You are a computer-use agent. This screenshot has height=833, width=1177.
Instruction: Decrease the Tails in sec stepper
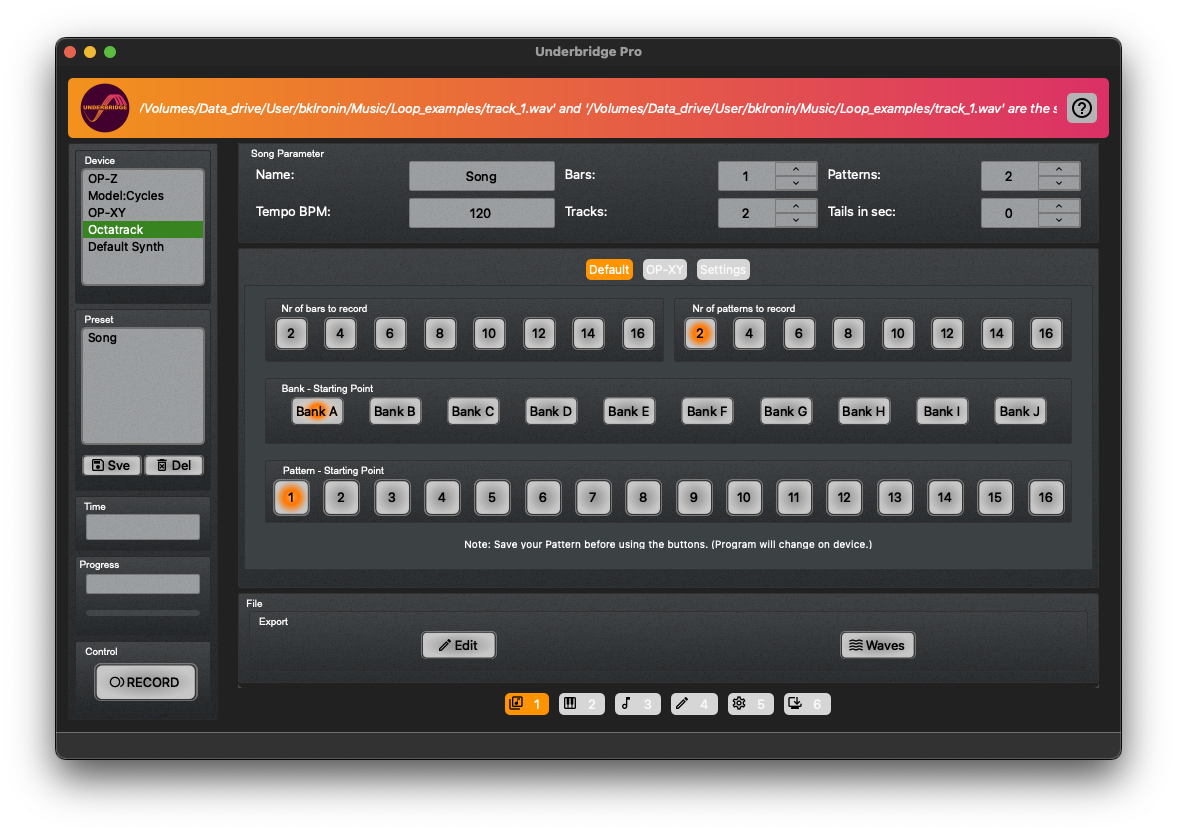click(1058, 220)
